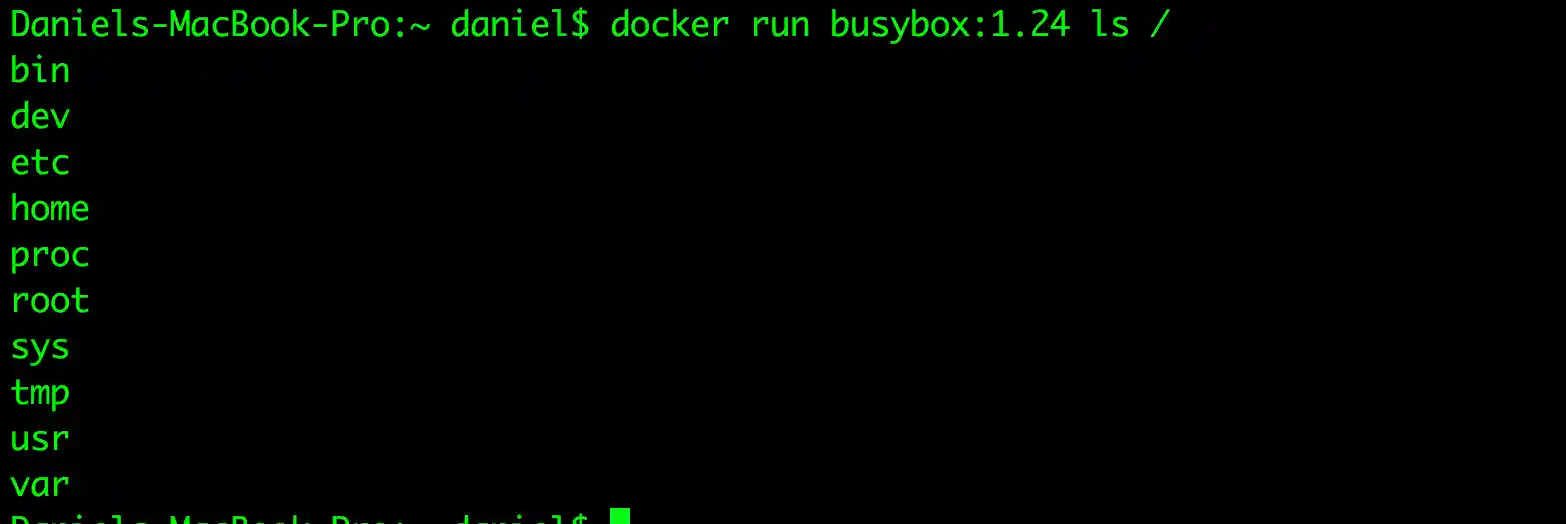Click the 'proc' output entry
Screen dimensions: 1566x524
pyautogui.click(x=50, y=256)
